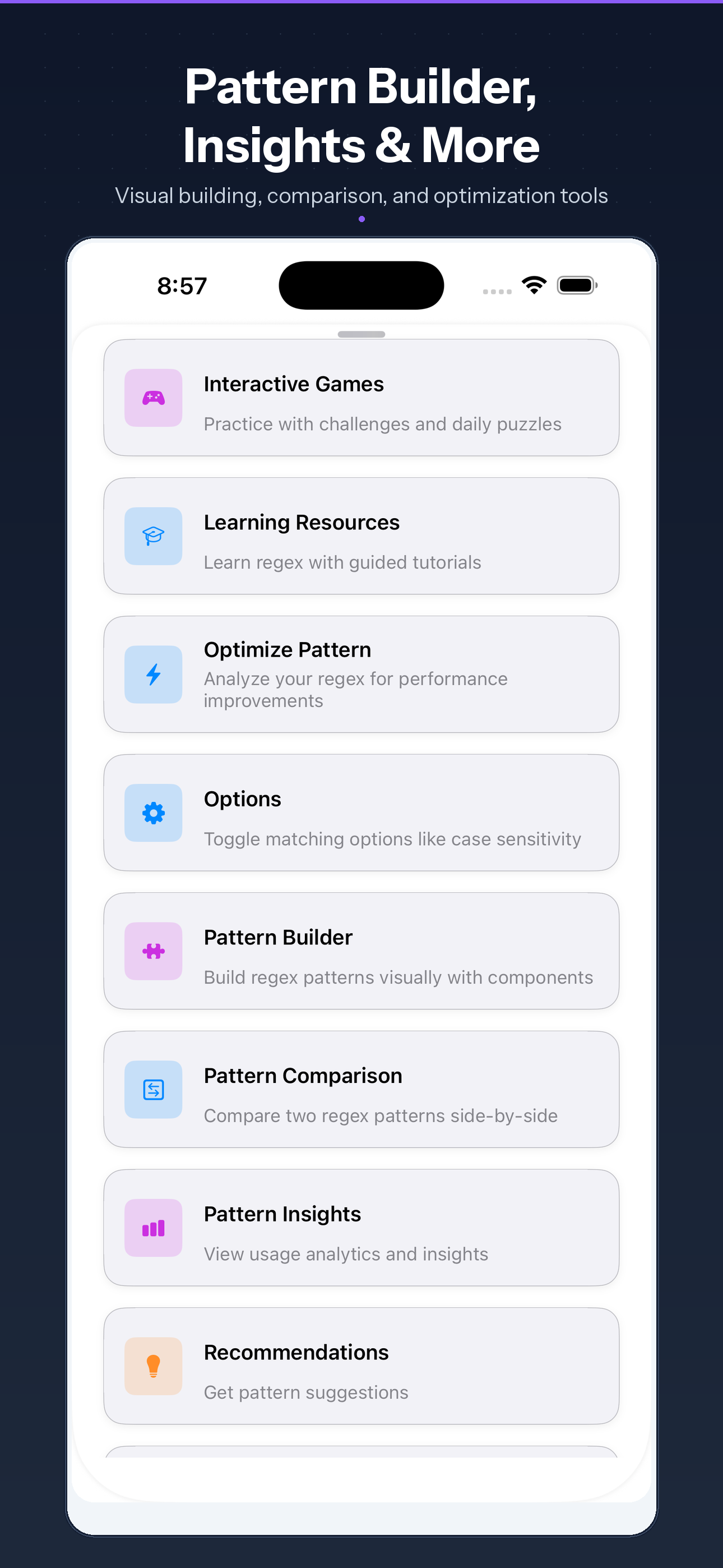Click the battery indicator in status bar
This screenshot has height=1568, width=723.
click(x=576, y=284)
